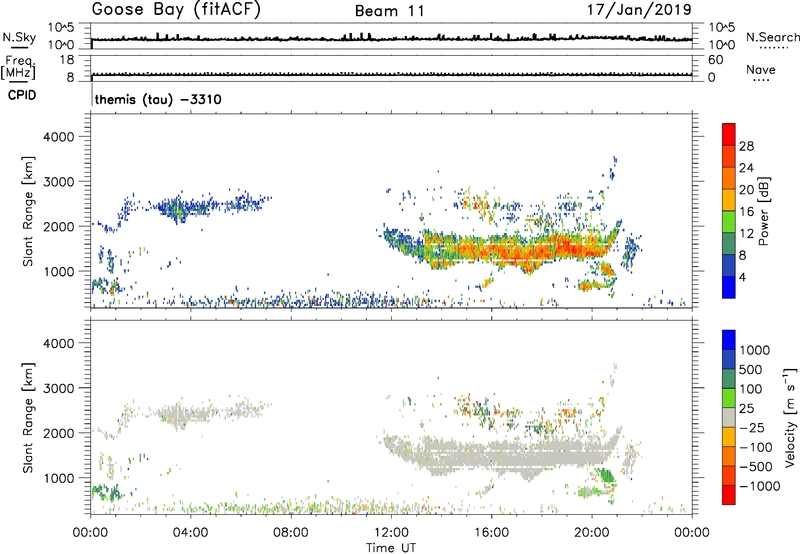Click the "Goose Bay (fitACF)" plot title
The image size is (800, 554).
point(176,9)
